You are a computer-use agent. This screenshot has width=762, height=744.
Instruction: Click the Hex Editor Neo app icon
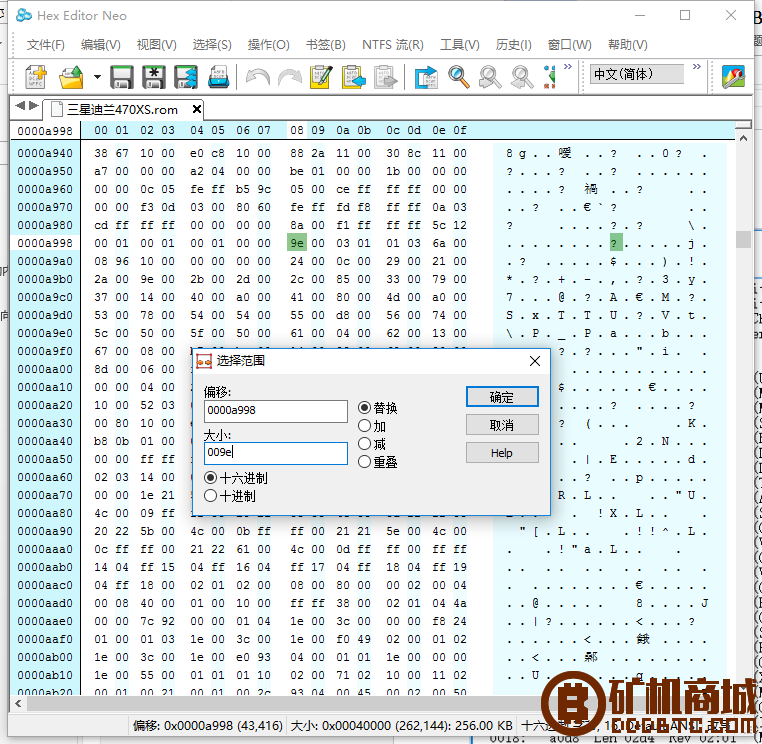(x=24, y=16)
